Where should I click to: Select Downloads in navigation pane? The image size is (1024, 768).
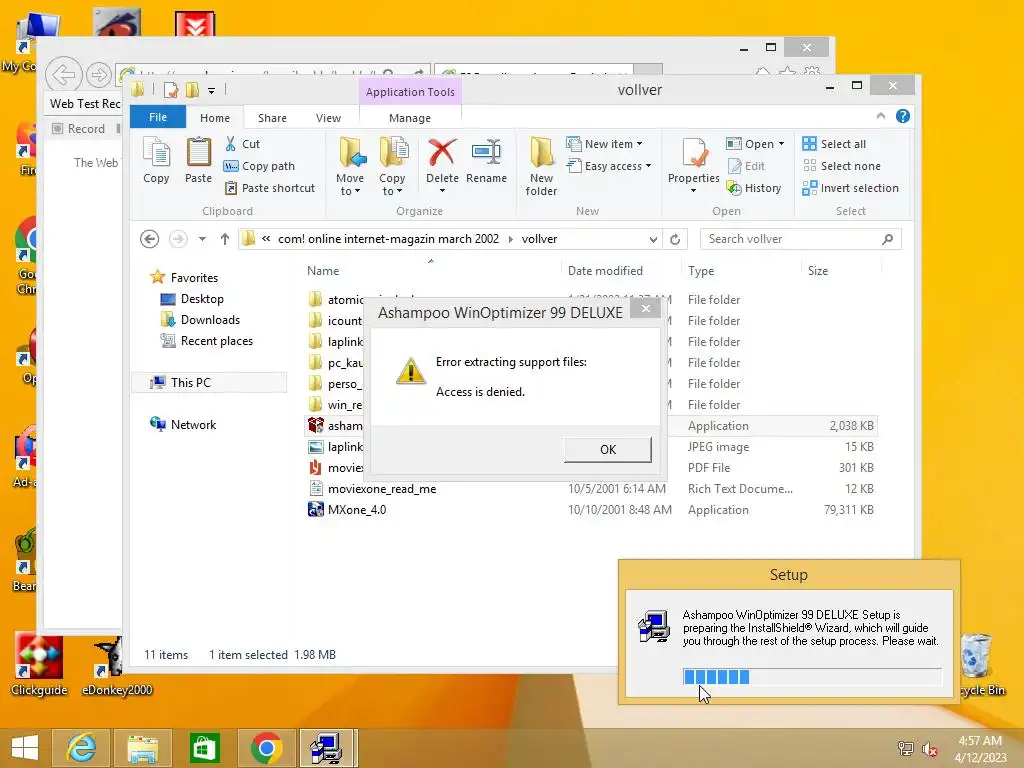point(210,319)
